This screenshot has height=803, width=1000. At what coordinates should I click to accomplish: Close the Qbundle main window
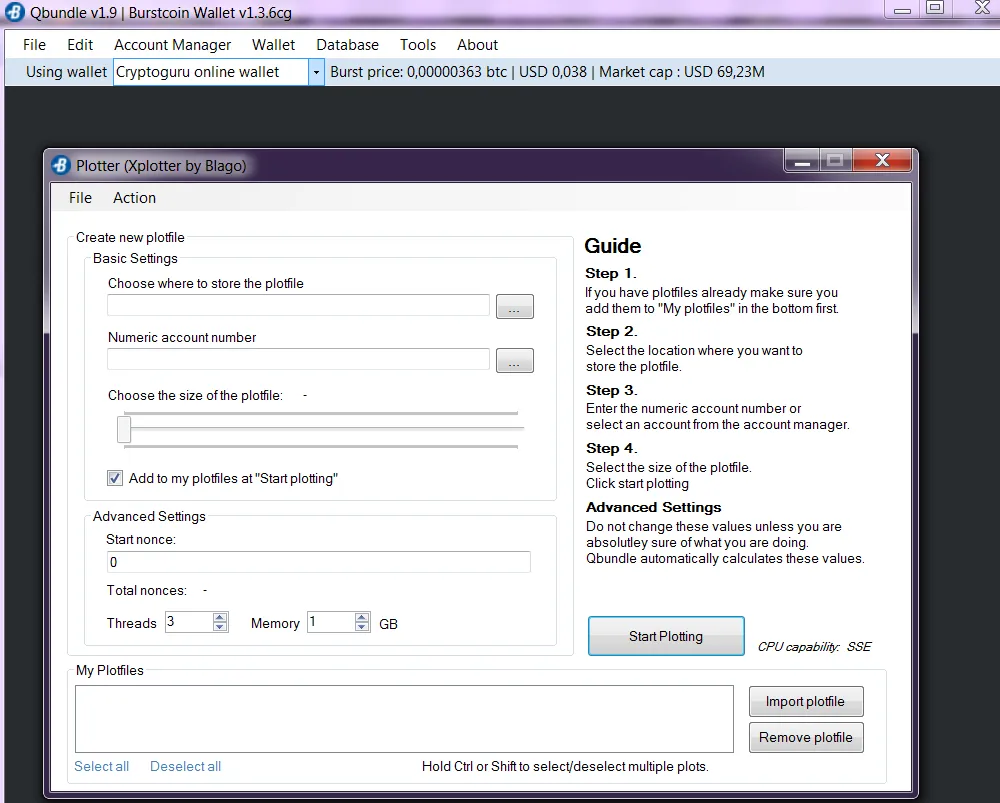point(982,8)
